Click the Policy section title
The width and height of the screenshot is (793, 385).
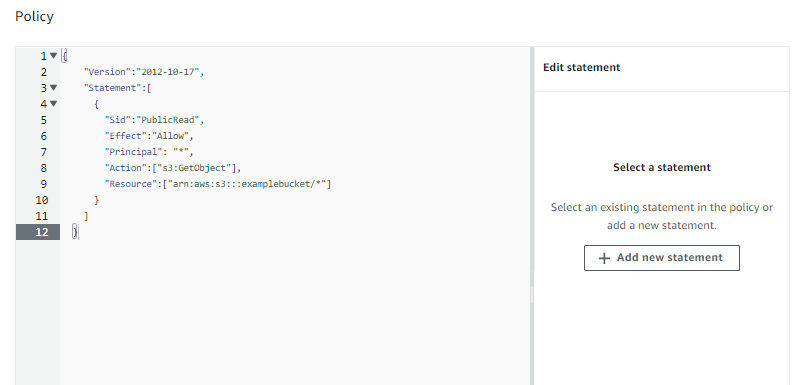coord(34,17)
